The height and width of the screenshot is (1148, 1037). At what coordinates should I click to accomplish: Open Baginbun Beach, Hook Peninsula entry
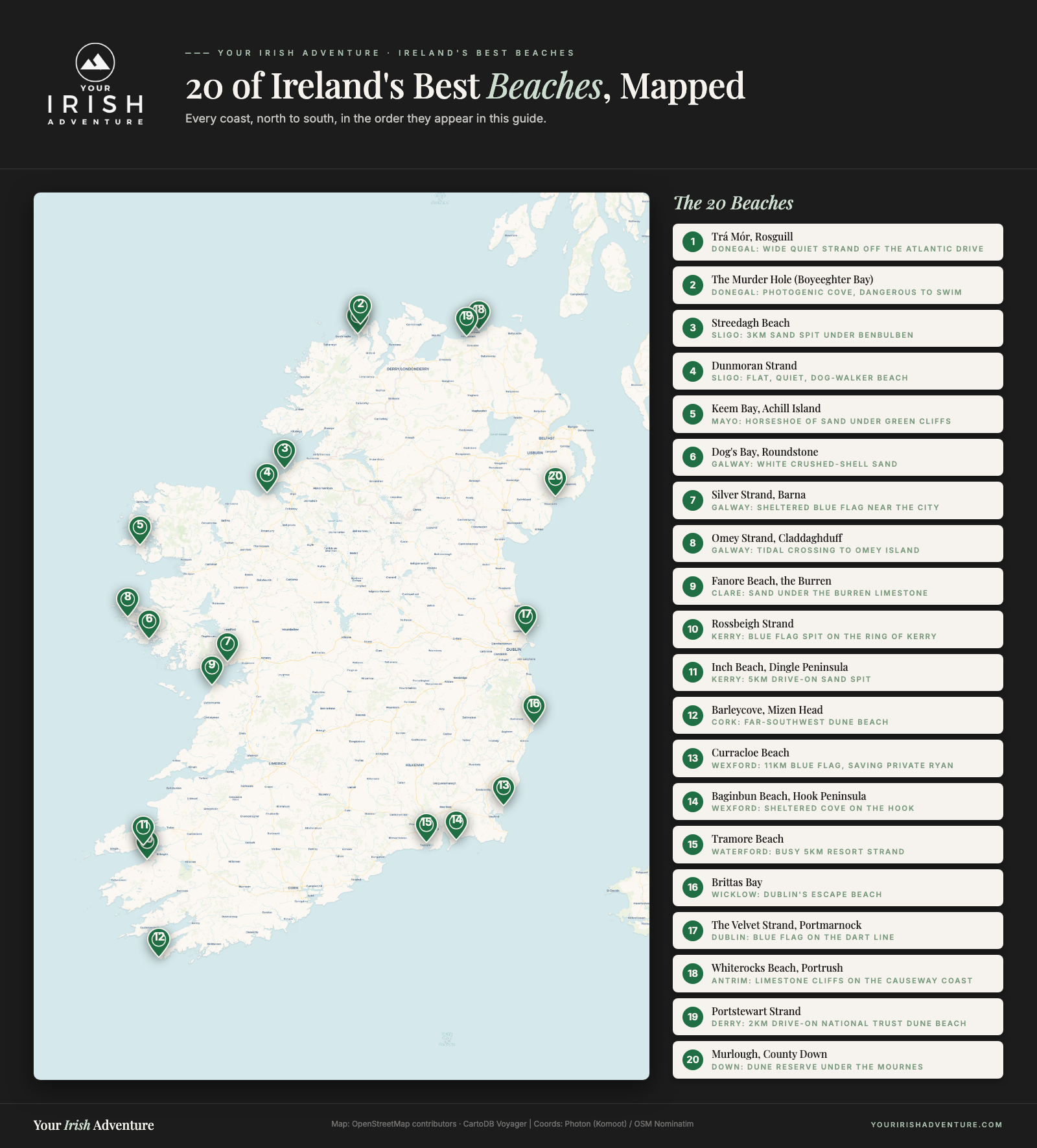click(838, 801)
